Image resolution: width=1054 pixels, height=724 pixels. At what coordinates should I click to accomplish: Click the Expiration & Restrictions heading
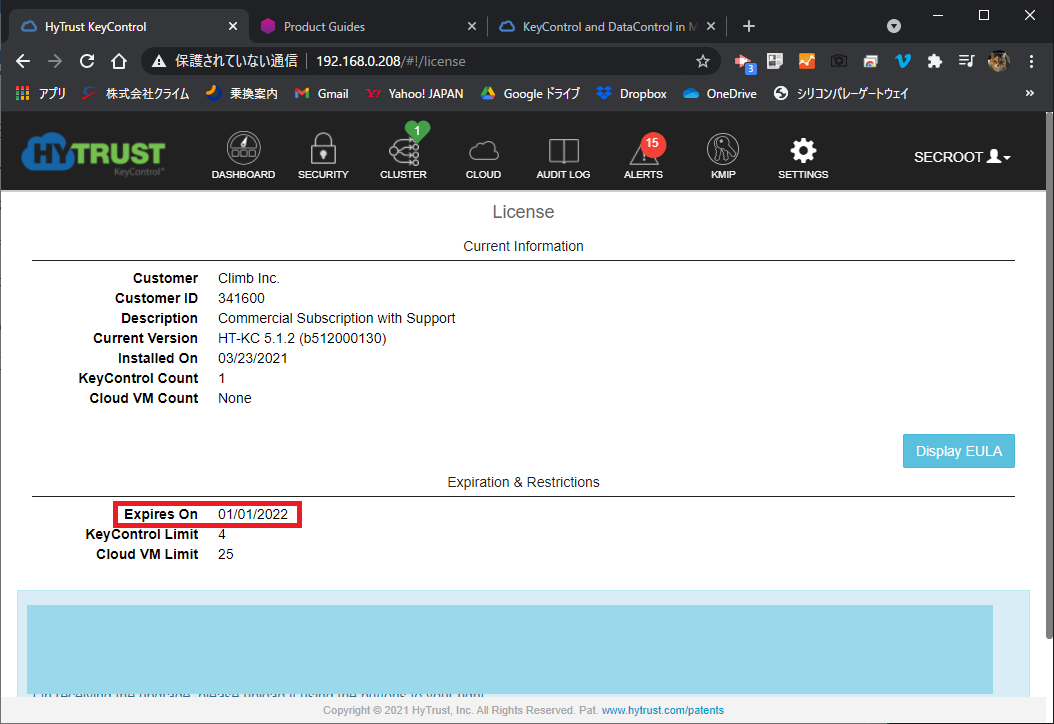524,482
